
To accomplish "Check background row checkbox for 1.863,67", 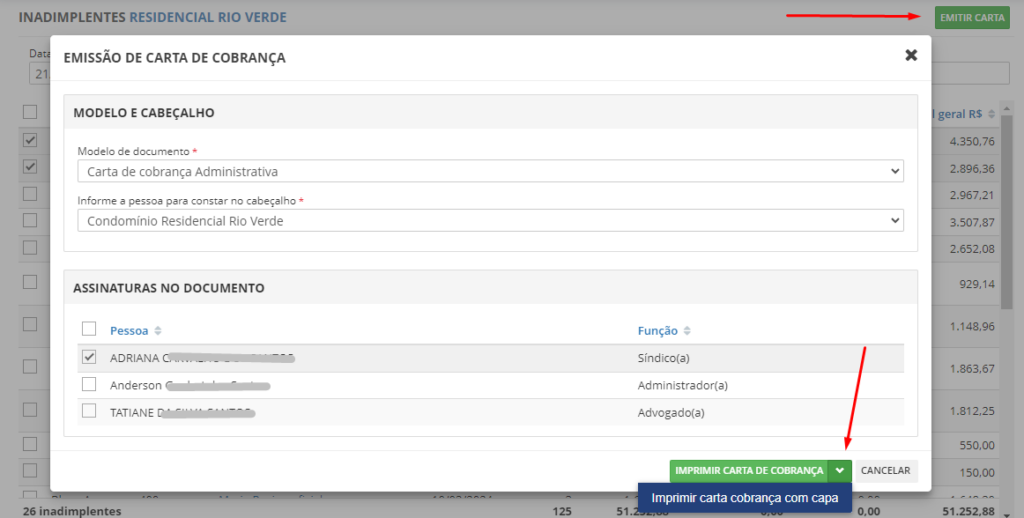I will point(30,366).
